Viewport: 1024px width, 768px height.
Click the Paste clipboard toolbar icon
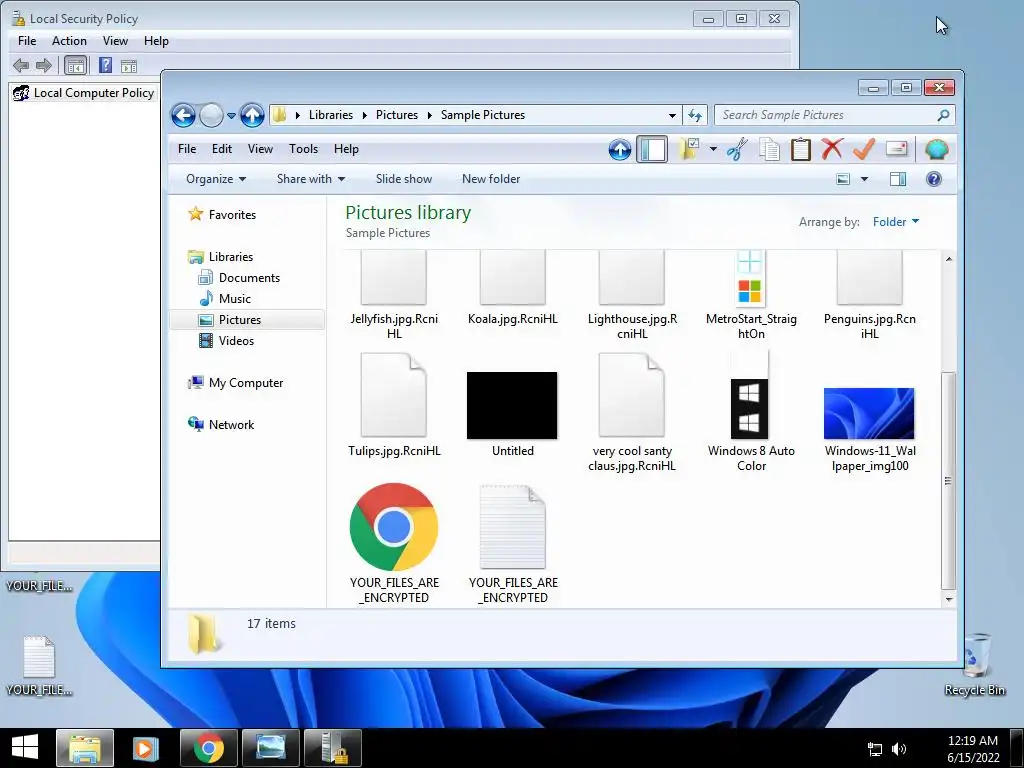801,150
